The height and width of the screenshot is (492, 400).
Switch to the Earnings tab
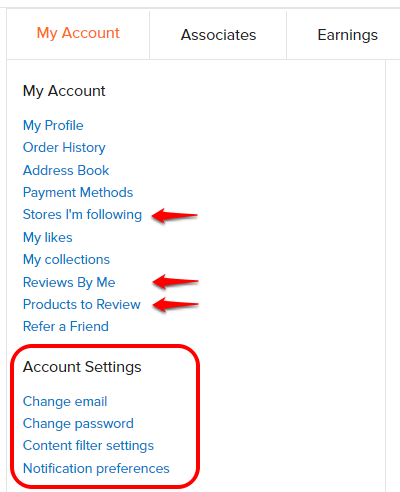pyautogui.click(x=347, y=35)
